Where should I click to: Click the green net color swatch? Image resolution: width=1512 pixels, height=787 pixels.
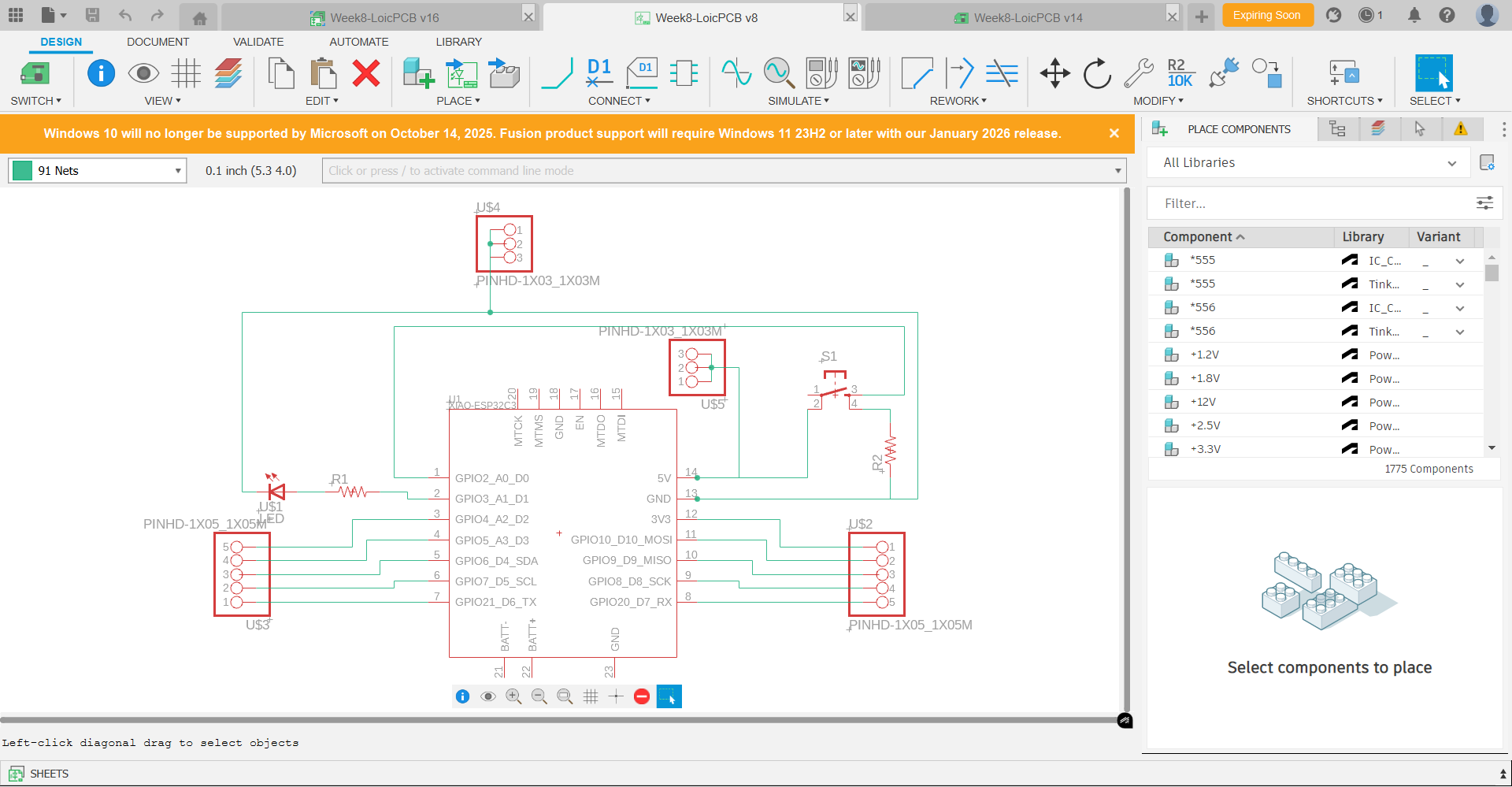[x=23, y=171]
